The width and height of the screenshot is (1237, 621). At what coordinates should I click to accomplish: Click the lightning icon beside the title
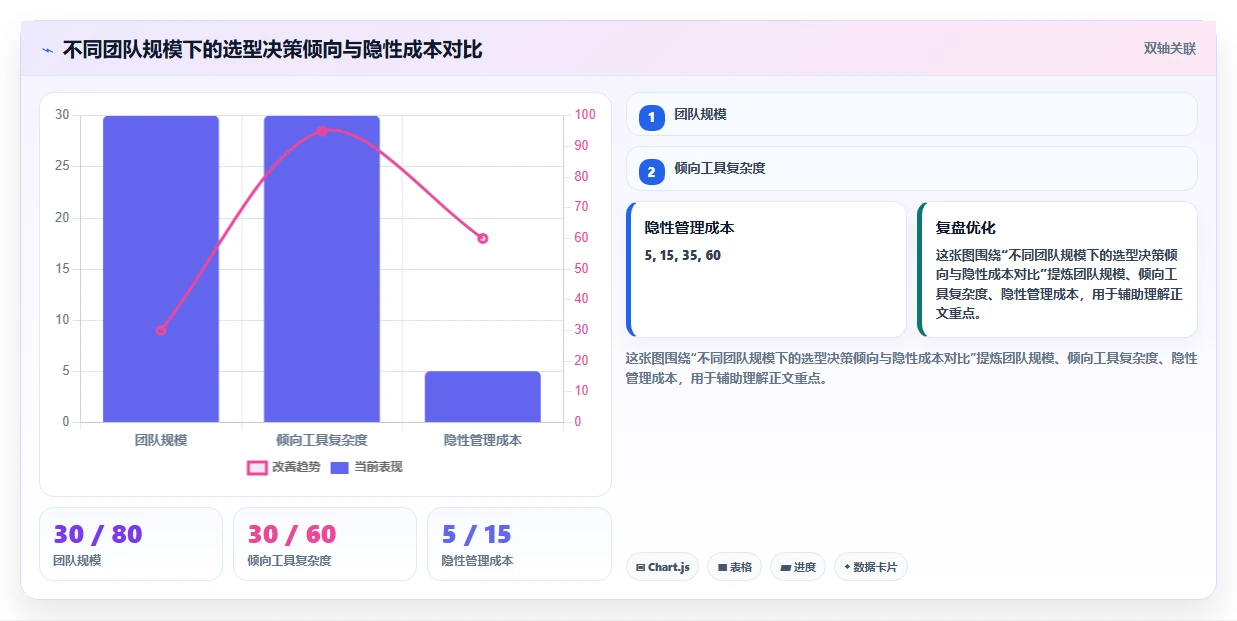click(x=48, y=50)
